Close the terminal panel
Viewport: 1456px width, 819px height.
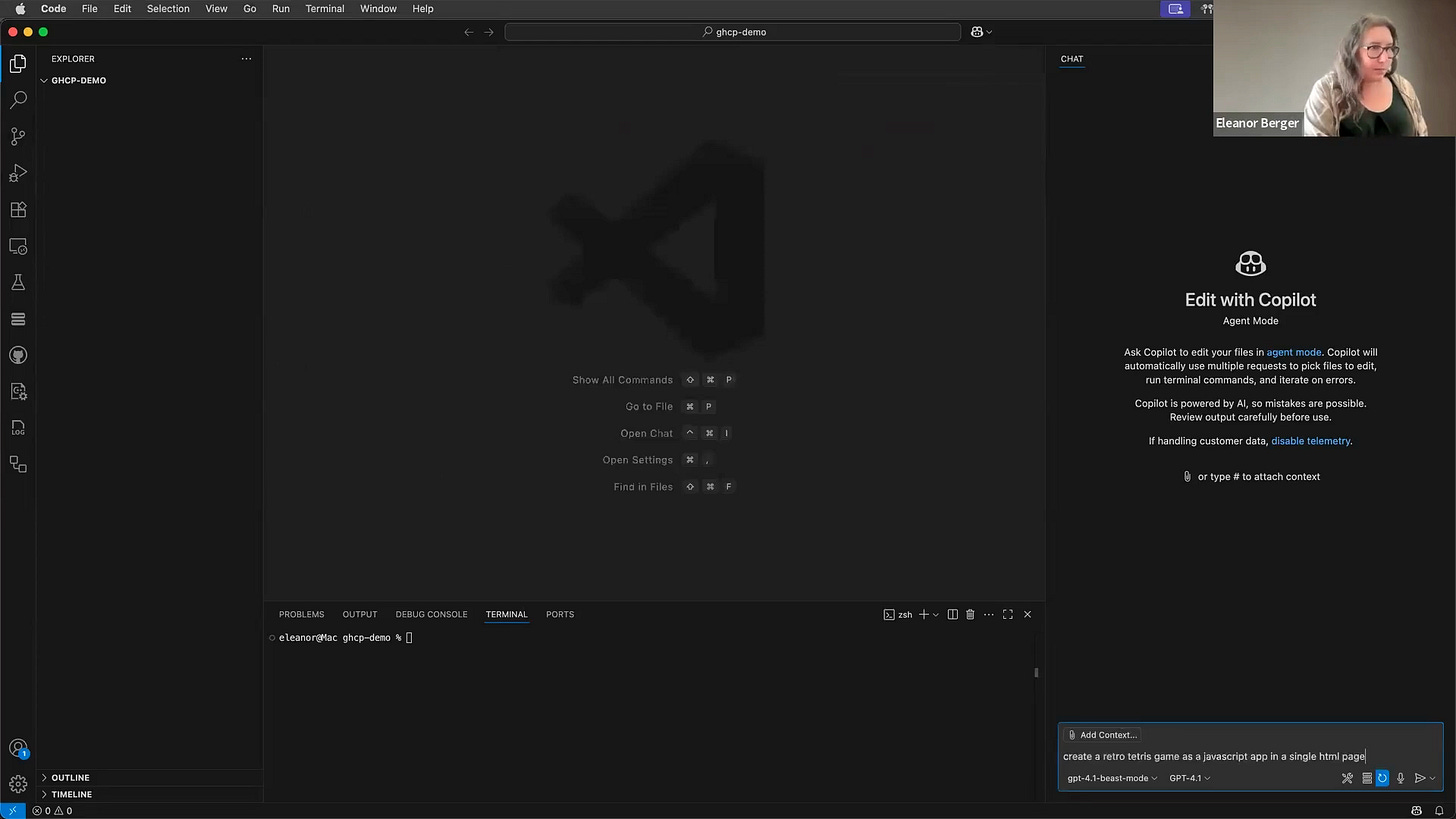[1027, 614]
